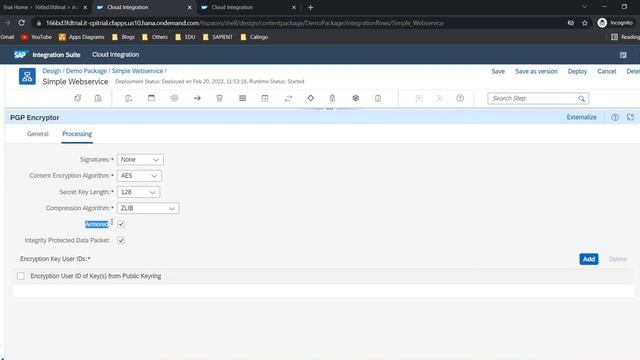Click the grayed undo step icon
The width and height of the screenshot is (640, 360).
(x=419, y=98)
